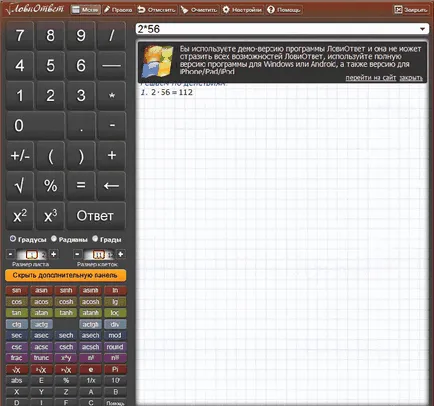Click the x² square key
The image size is (434, 406).
click(20, 216)
